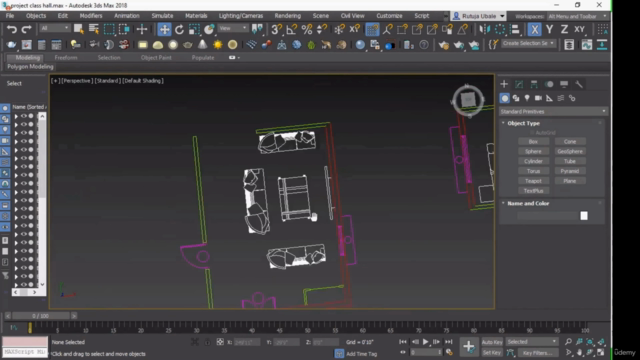Screen dimensions: 640x360
Task: Toggle Percent Snap
Action: click(307, 29)
